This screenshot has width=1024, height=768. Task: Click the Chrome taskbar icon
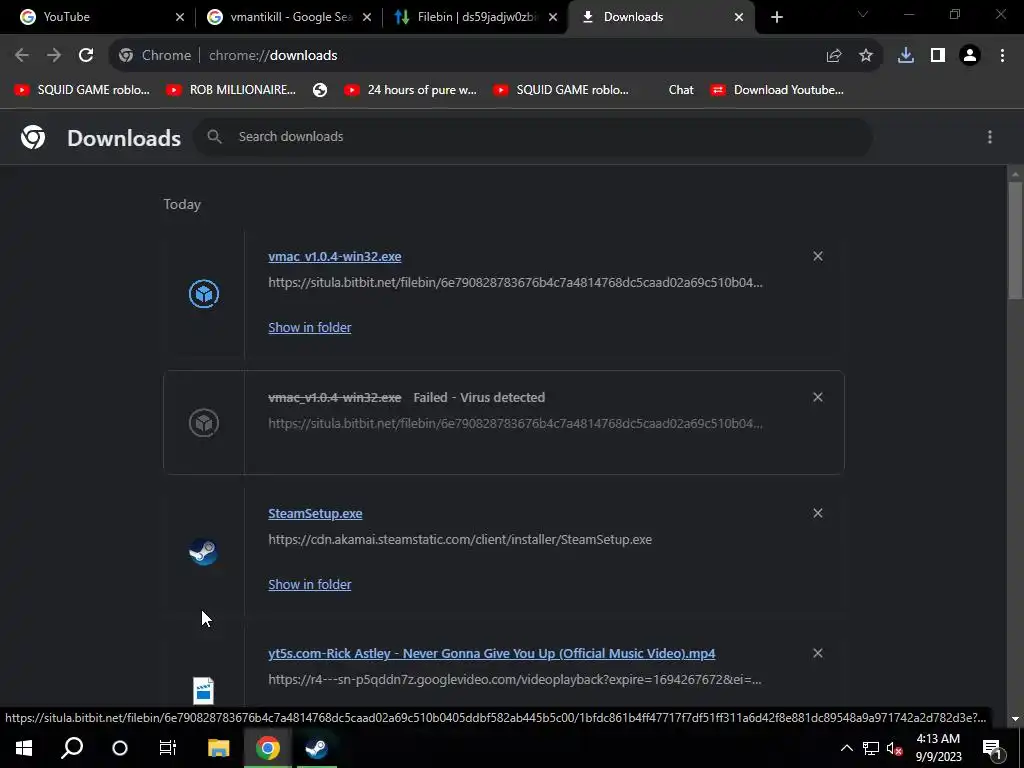click(268, 748)
